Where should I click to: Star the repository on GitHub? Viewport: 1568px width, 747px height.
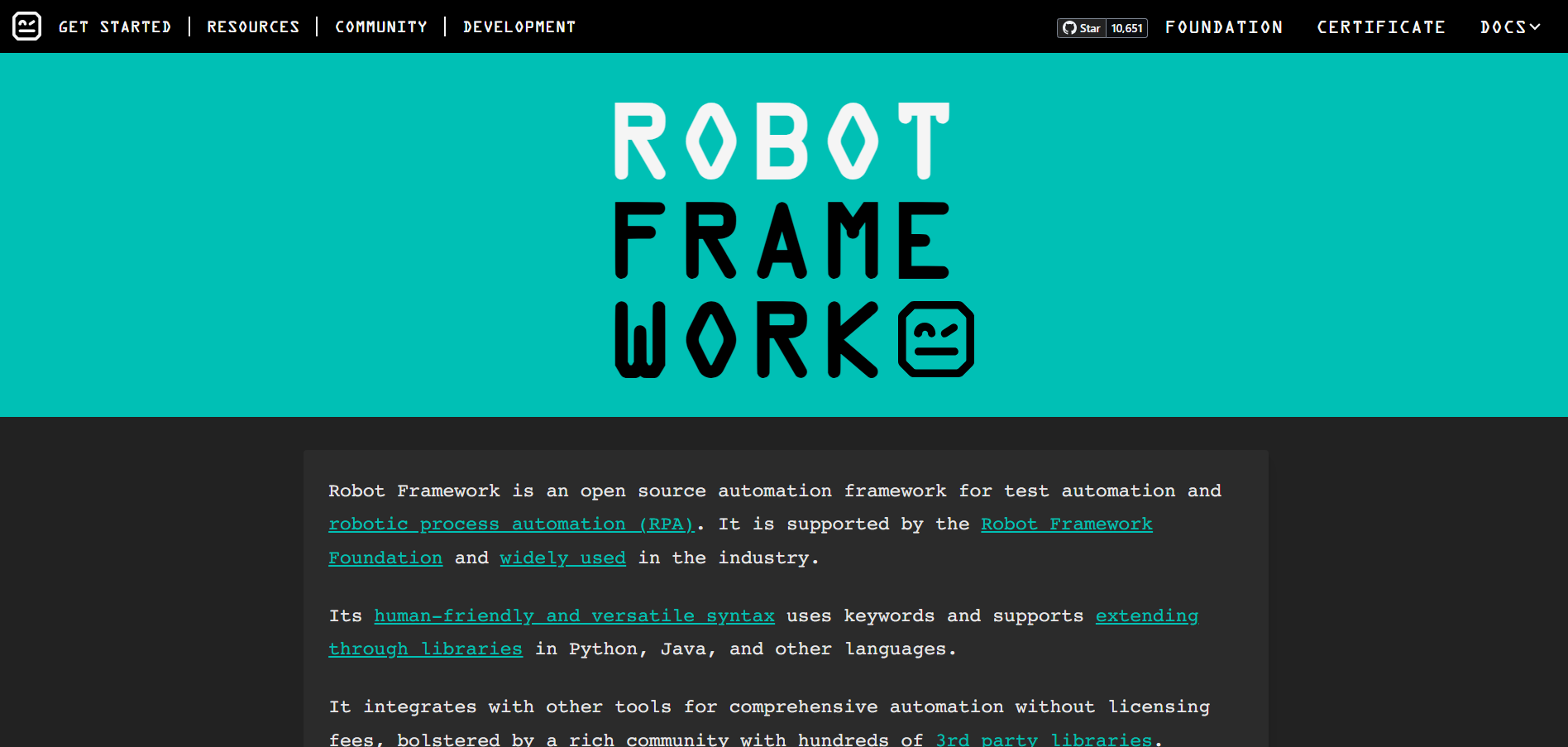[x=1083, y=27]
